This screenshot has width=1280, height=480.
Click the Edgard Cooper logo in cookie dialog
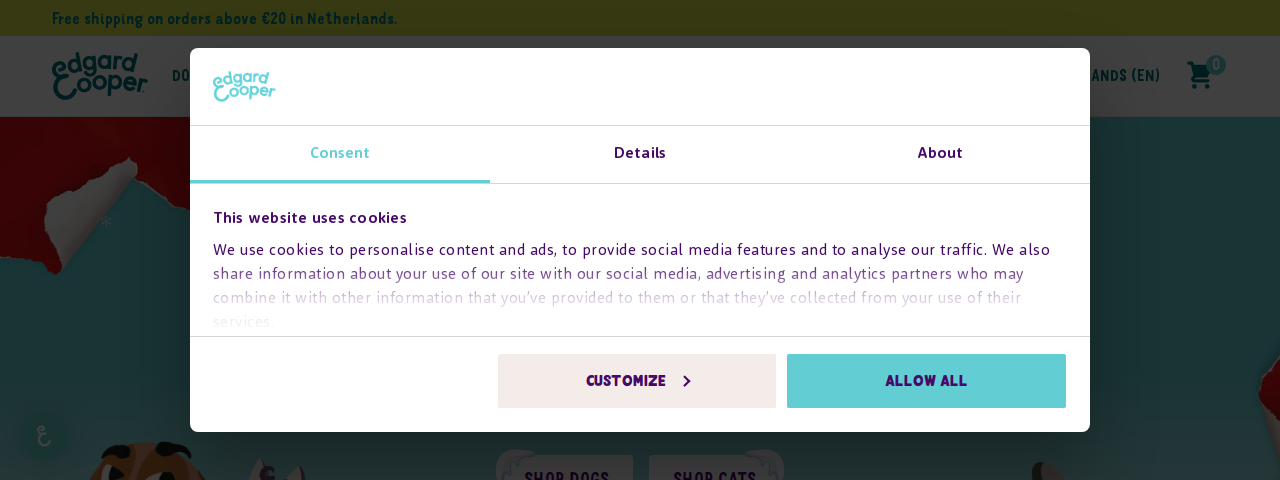[244, 86]
